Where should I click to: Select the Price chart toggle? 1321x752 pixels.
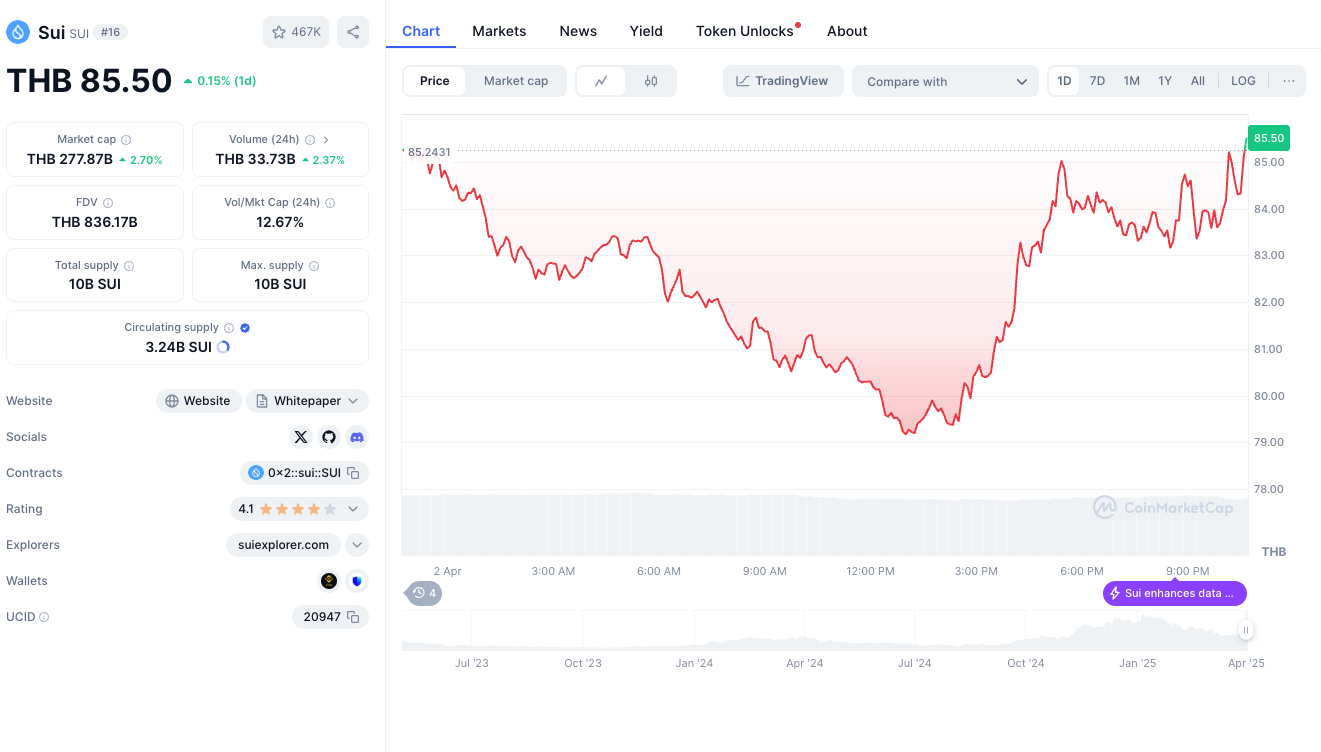click(x=434, y=81)
